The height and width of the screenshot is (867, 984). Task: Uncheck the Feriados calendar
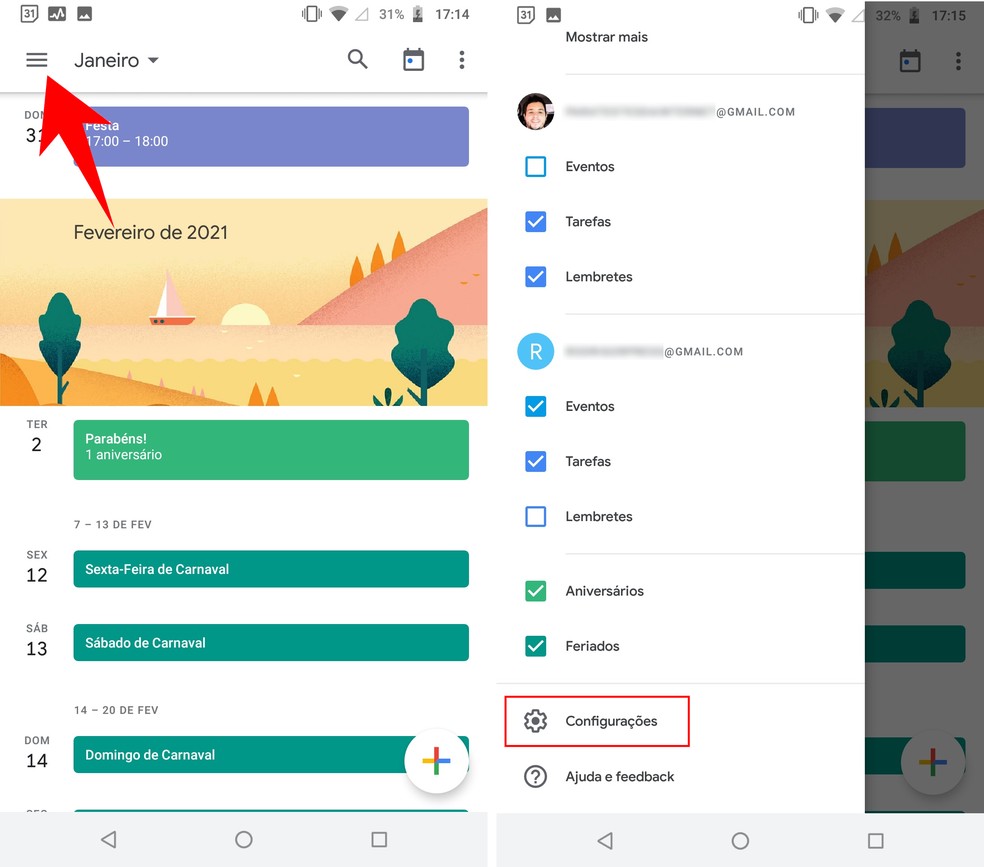(535, 645)
